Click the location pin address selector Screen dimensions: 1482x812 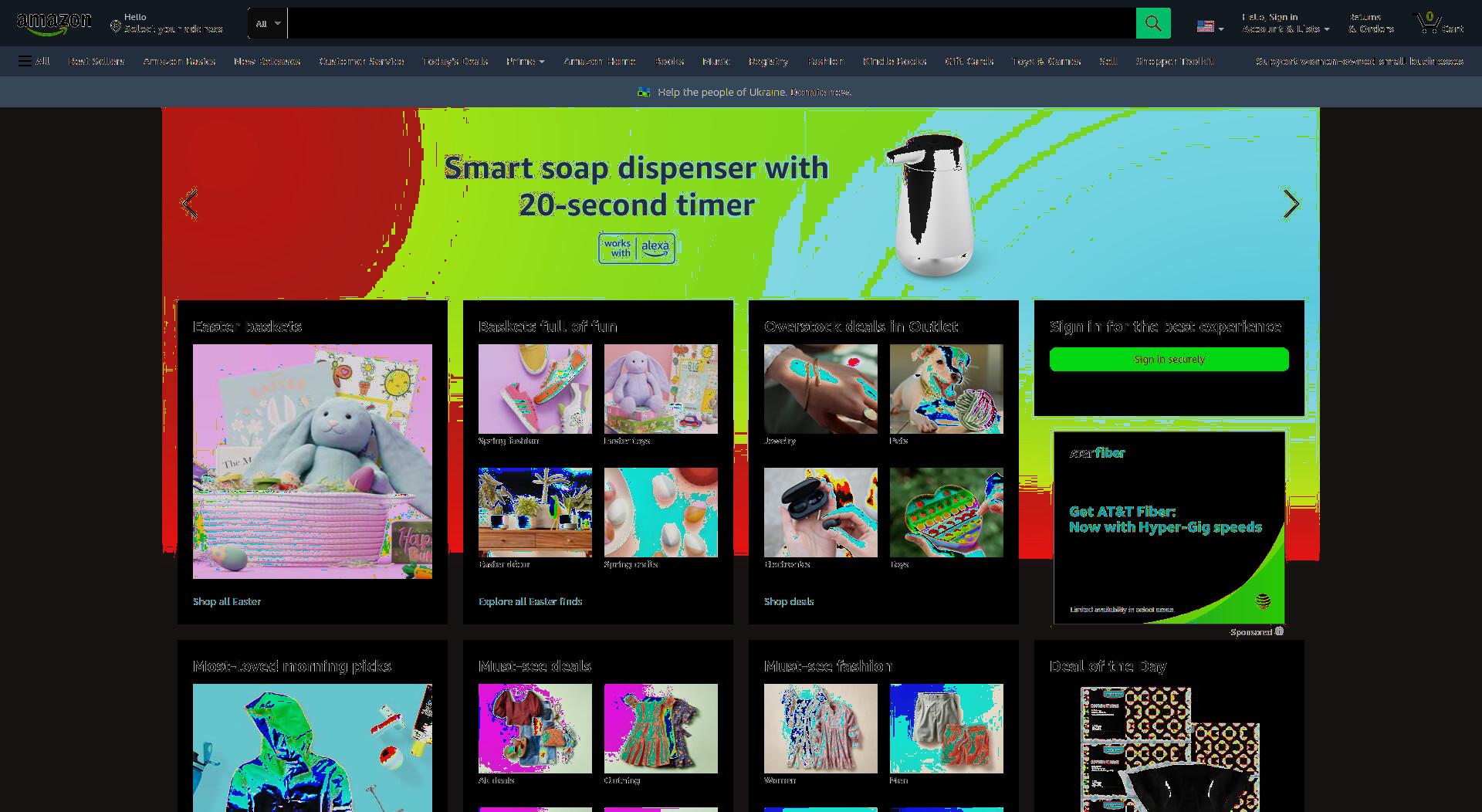tap(166, 23)
